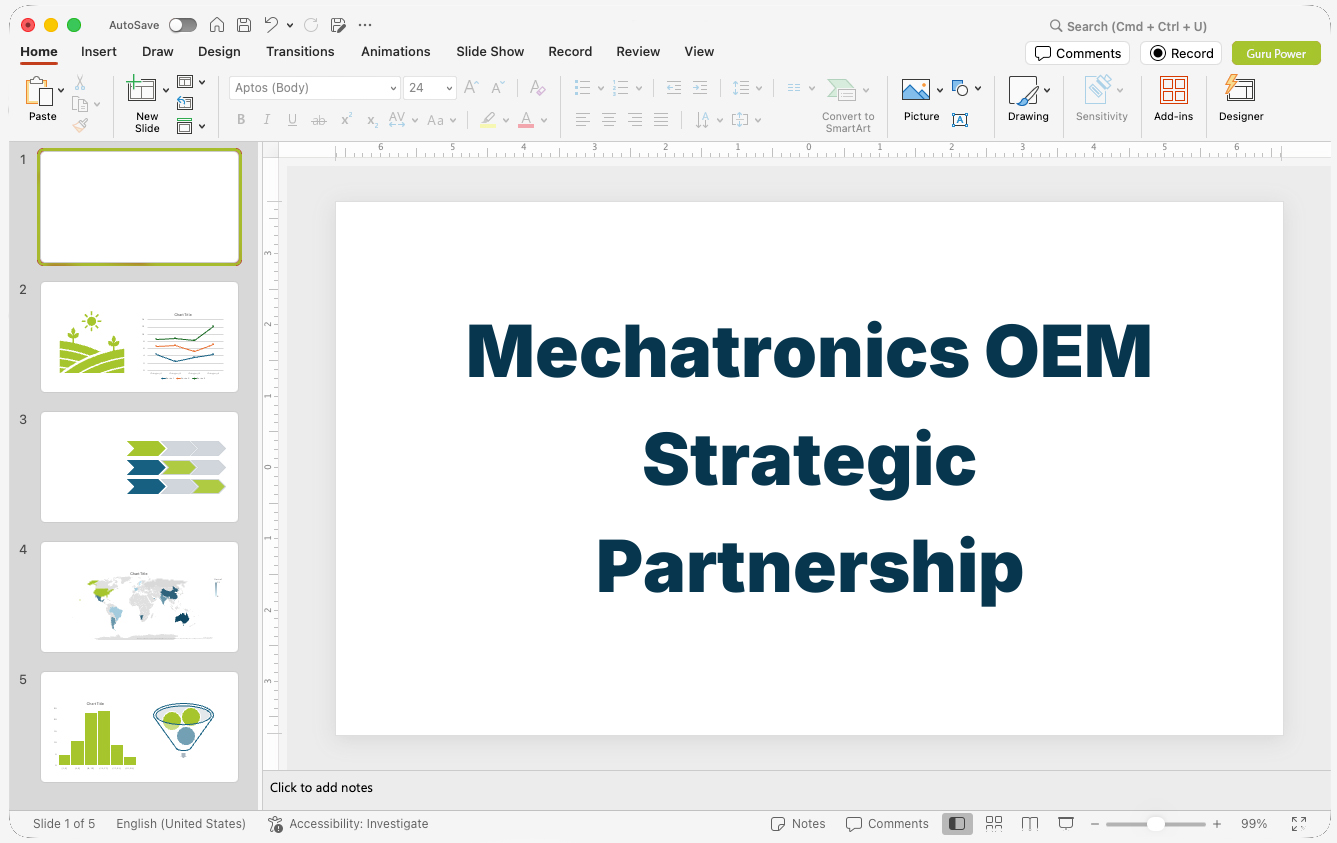Undo the last action
1337x843 pixels.
(271, 25)
